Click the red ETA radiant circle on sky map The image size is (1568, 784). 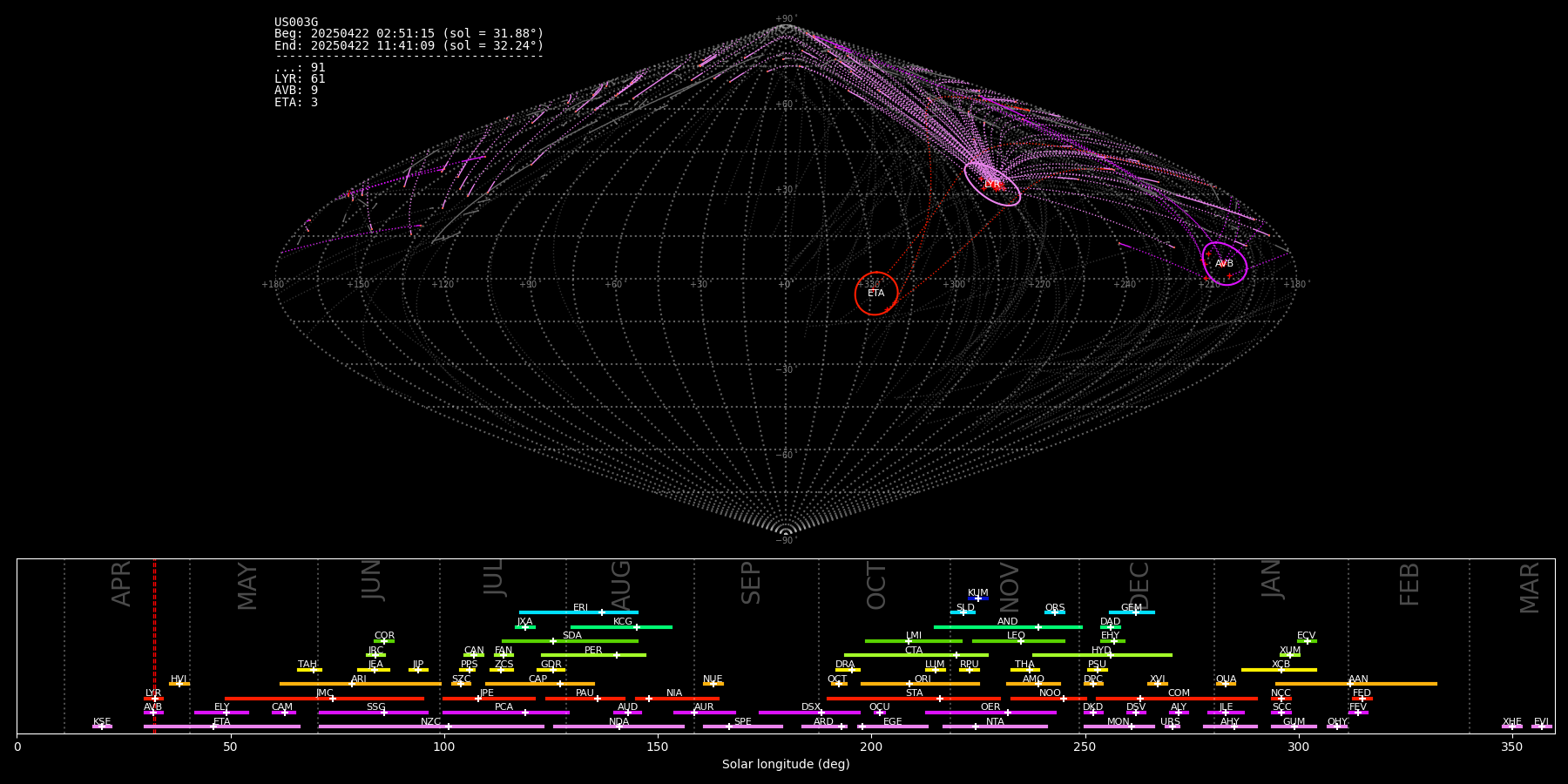pos(876,294)
